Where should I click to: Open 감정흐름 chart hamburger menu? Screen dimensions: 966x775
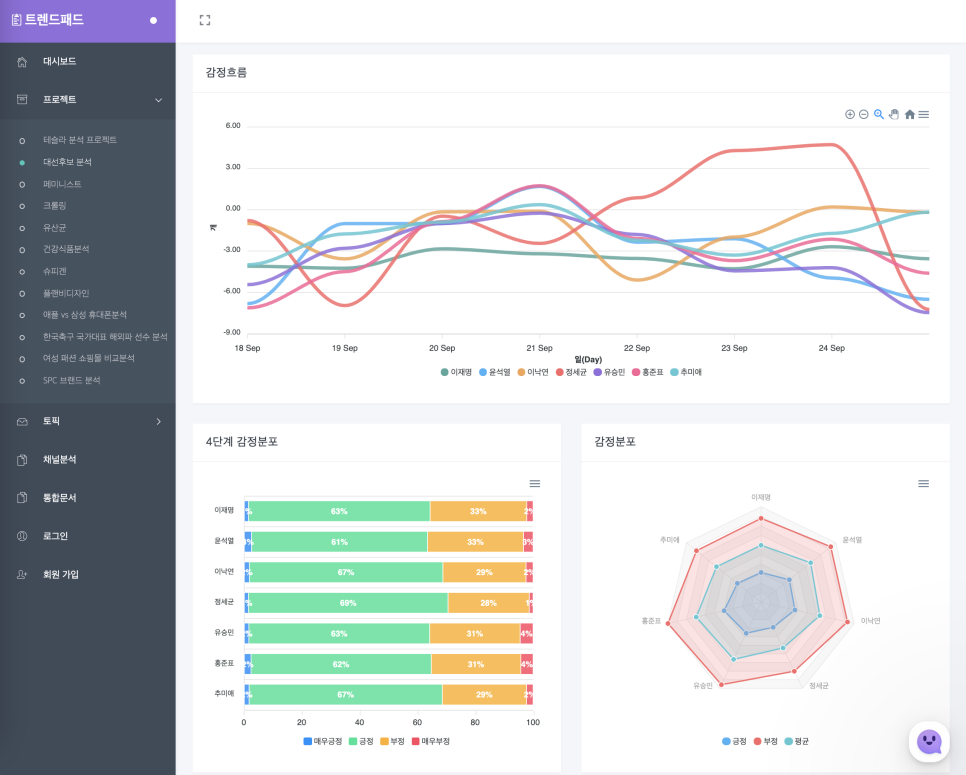point(923,115)
